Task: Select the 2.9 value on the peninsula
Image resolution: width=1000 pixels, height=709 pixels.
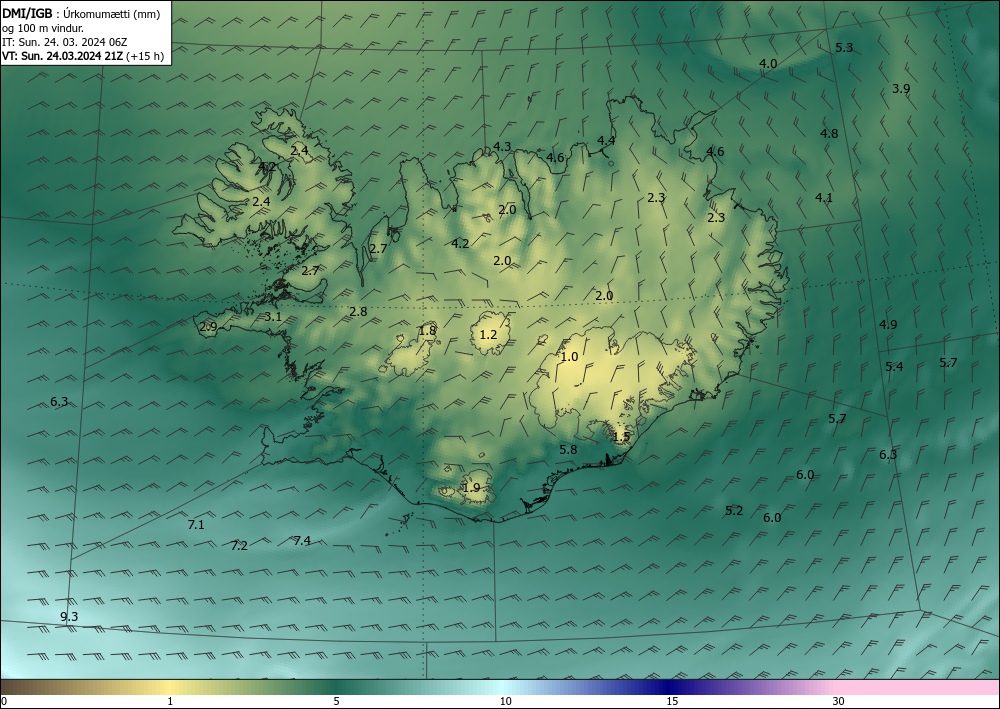Action: [x=208, y=327]
